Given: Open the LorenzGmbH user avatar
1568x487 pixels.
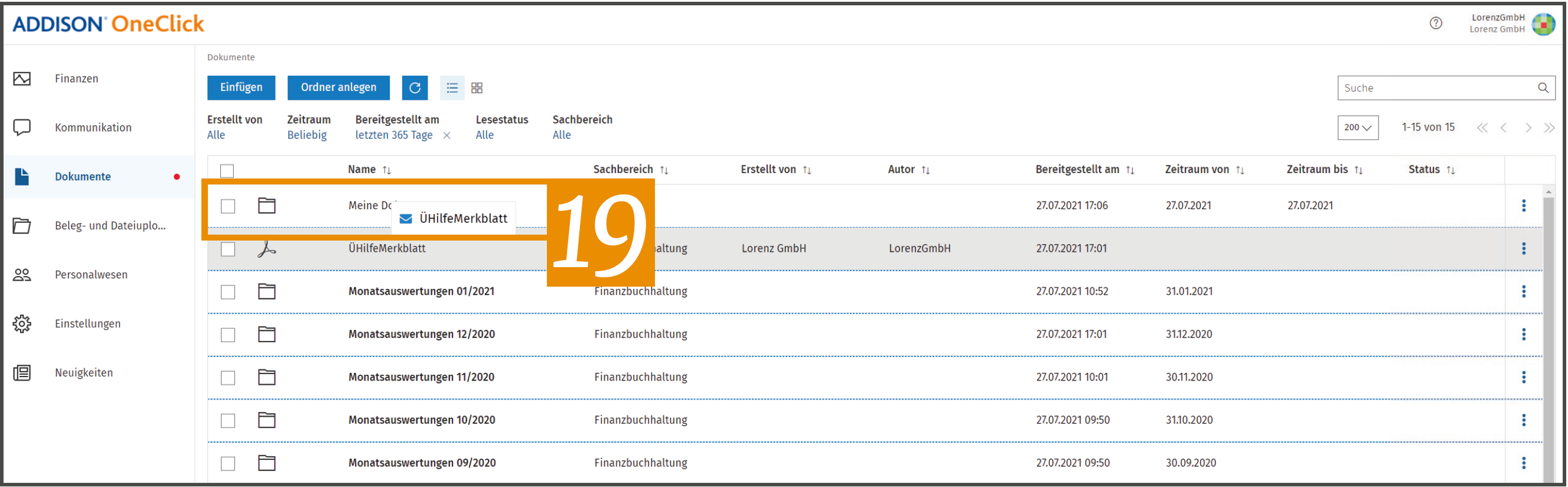Looking at the screenshot, I should pos(1543,24).
